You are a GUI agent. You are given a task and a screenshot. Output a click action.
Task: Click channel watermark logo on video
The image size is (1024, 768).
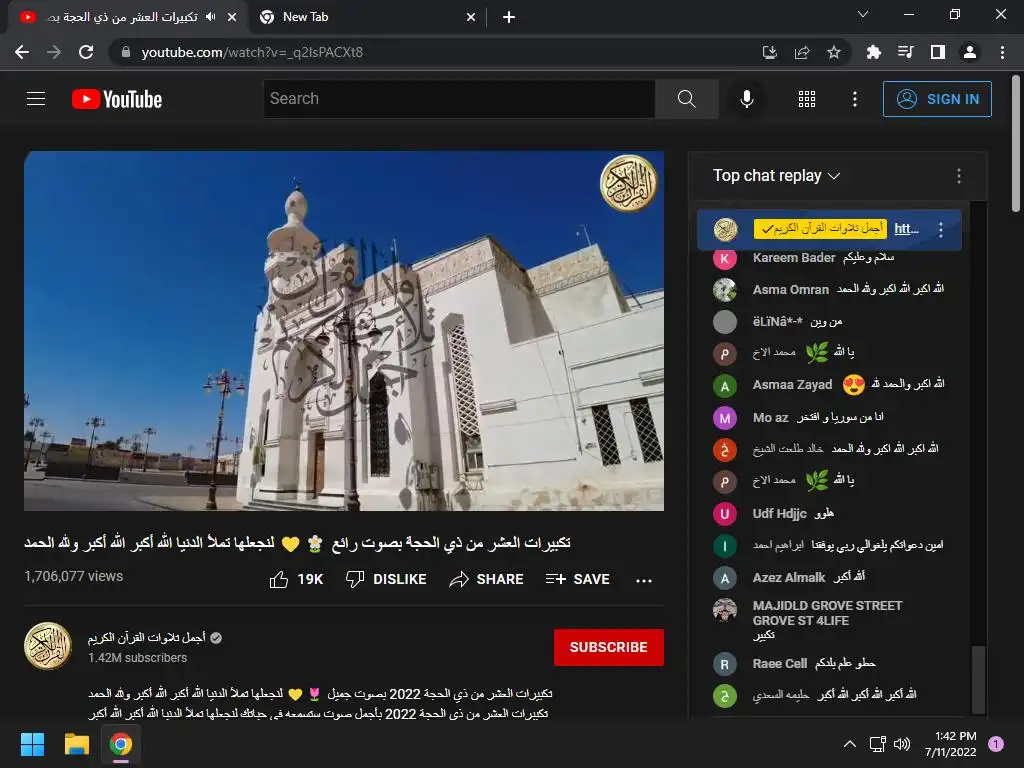click(628, 183)
